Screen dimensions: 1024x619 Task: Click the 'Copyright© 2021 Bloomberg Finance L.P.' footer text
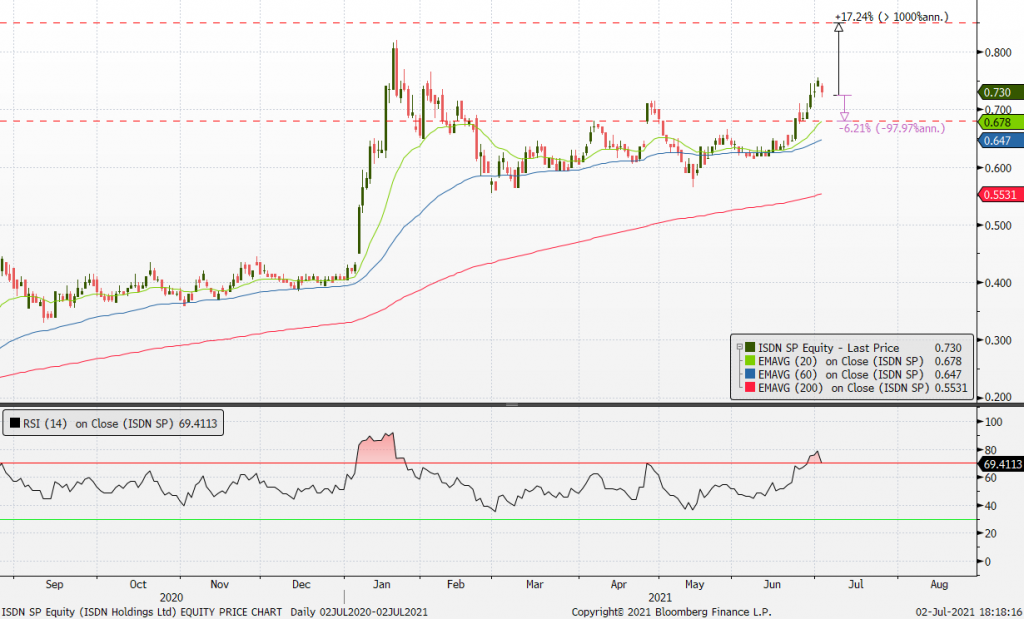click(x=671, y=612)
